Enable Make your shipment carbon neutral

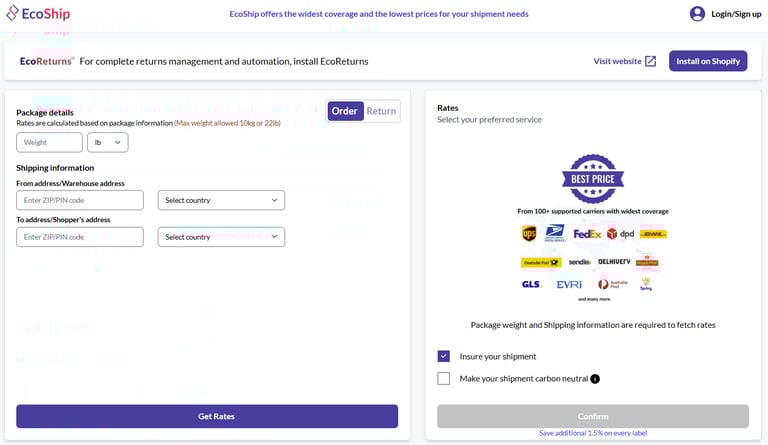[444, 379]
